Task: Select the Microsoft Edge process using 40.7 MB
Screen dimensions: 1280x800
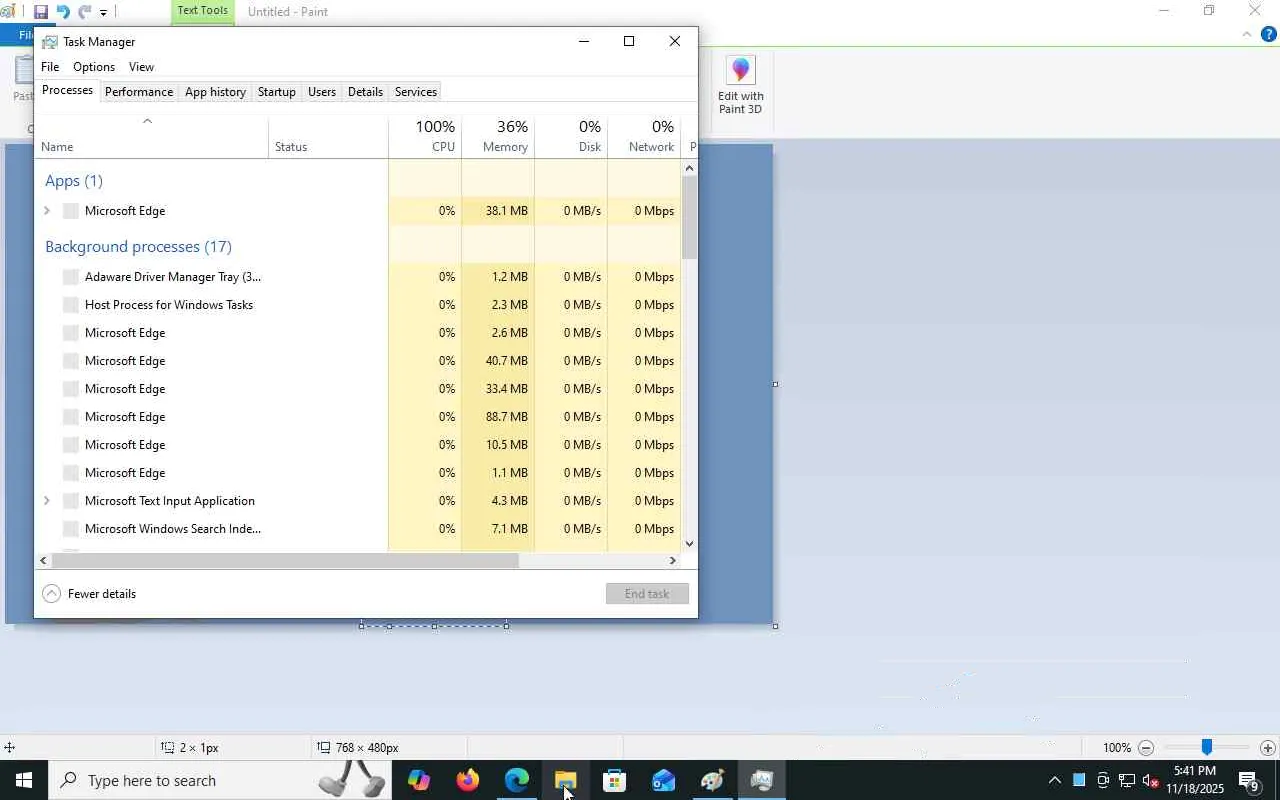Action: coord(358,361)
